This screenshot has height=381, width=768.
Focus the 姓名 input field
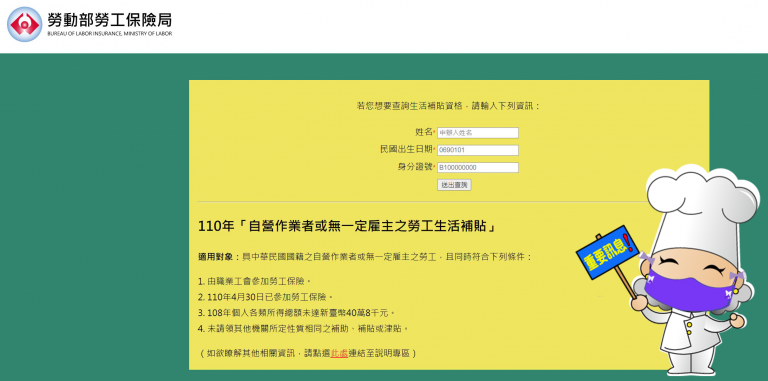[x=478, y=133]
